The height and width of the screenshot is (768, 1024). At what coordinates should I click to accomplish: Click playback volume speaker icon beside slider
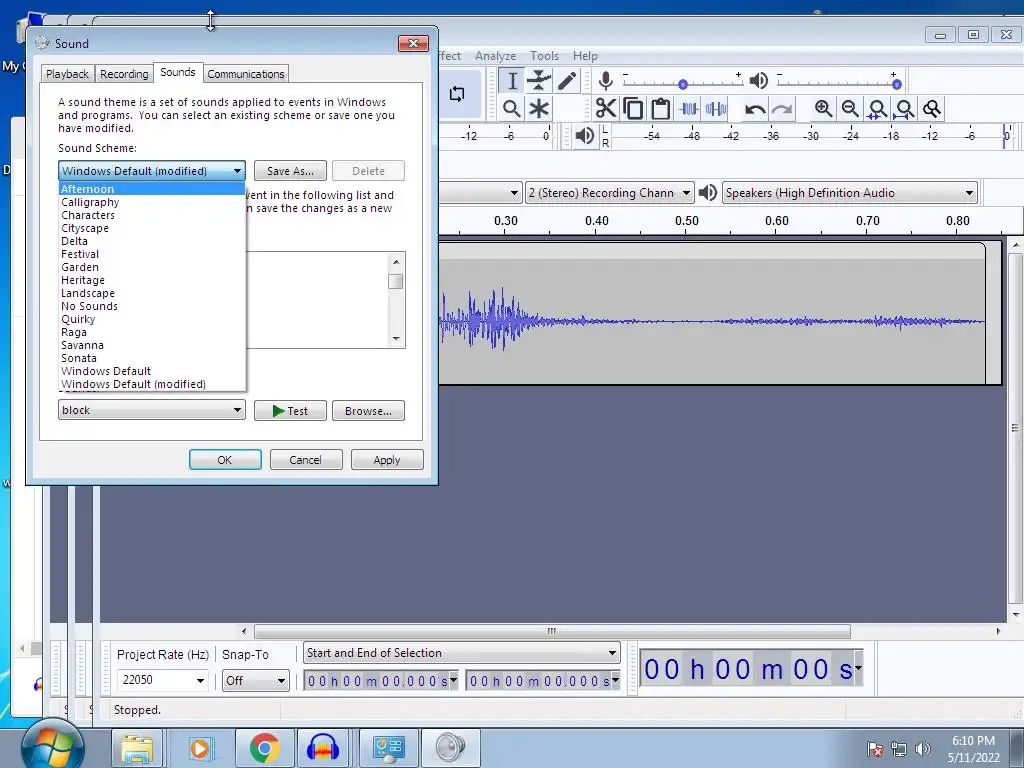[758, 81]
